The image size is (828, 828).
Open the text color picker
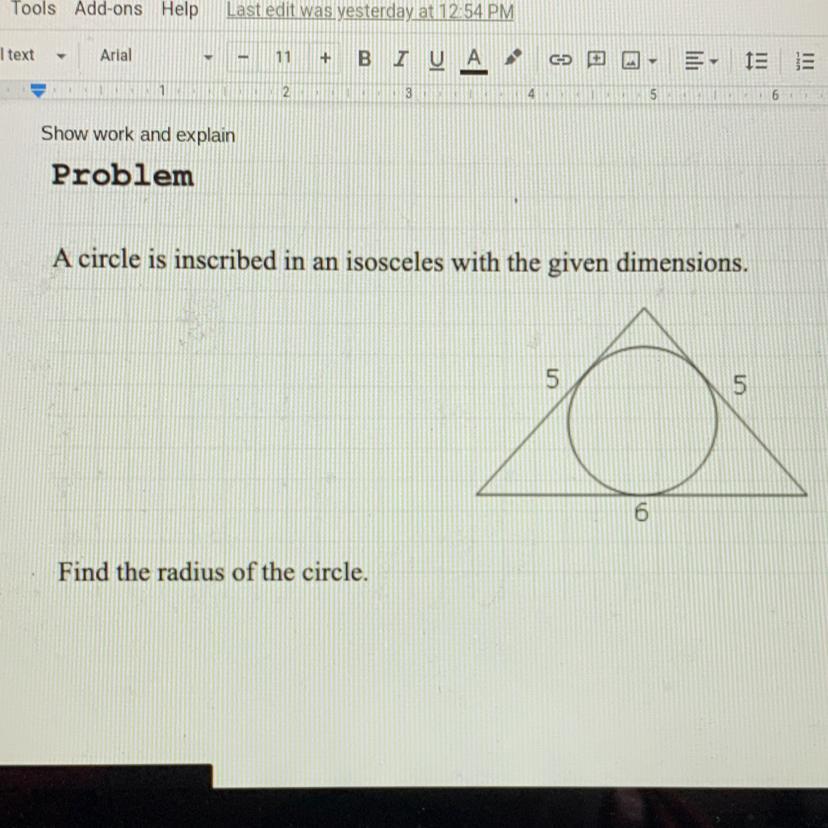click(474, 60)
